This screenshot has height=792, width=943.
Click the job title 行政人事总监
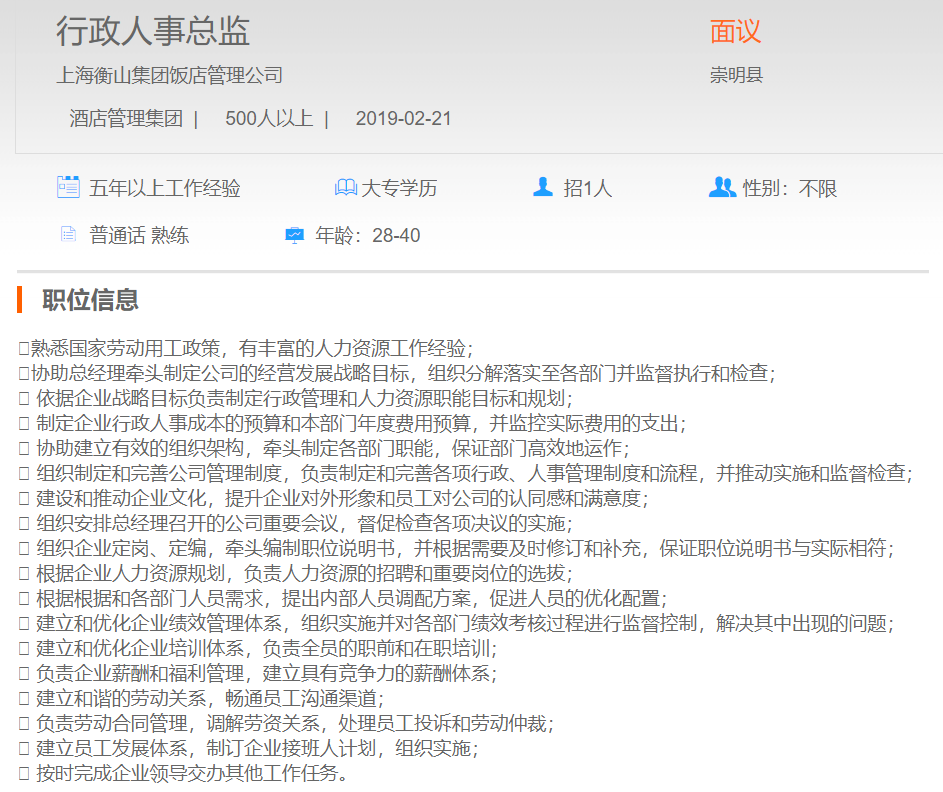(x=153, y=31)
